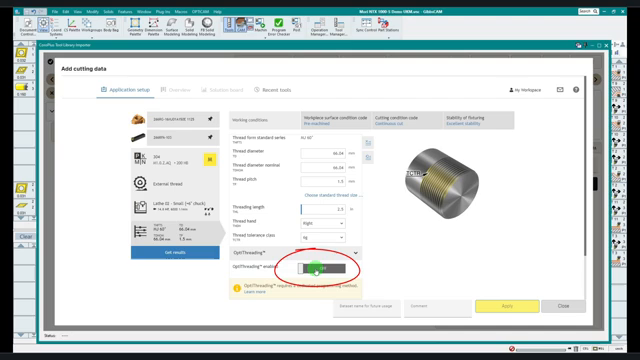
Task: Open Surface Modeling tools
Action: [x=172, y=27]
